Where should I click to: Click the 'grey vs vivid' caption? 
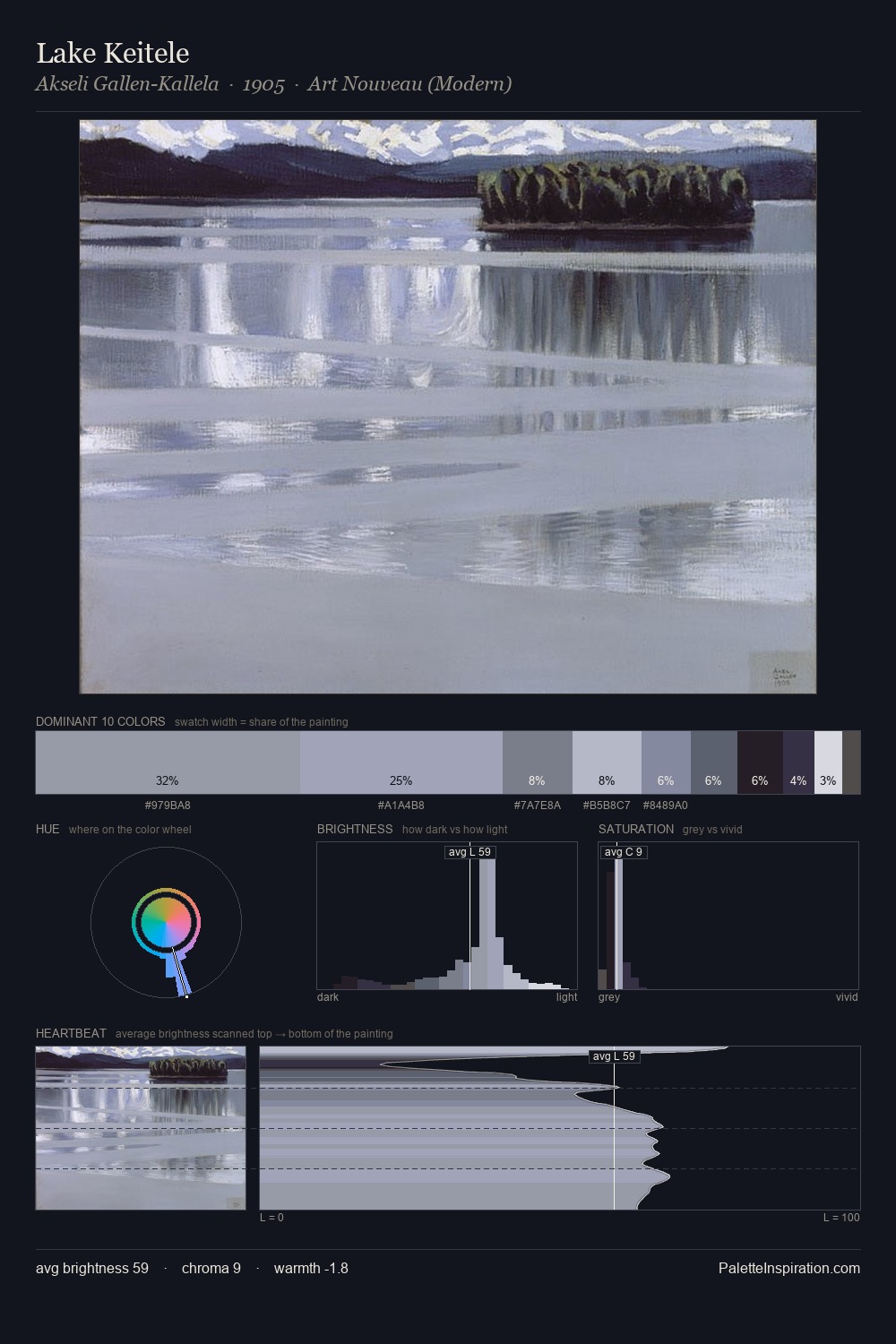(712, 830)
